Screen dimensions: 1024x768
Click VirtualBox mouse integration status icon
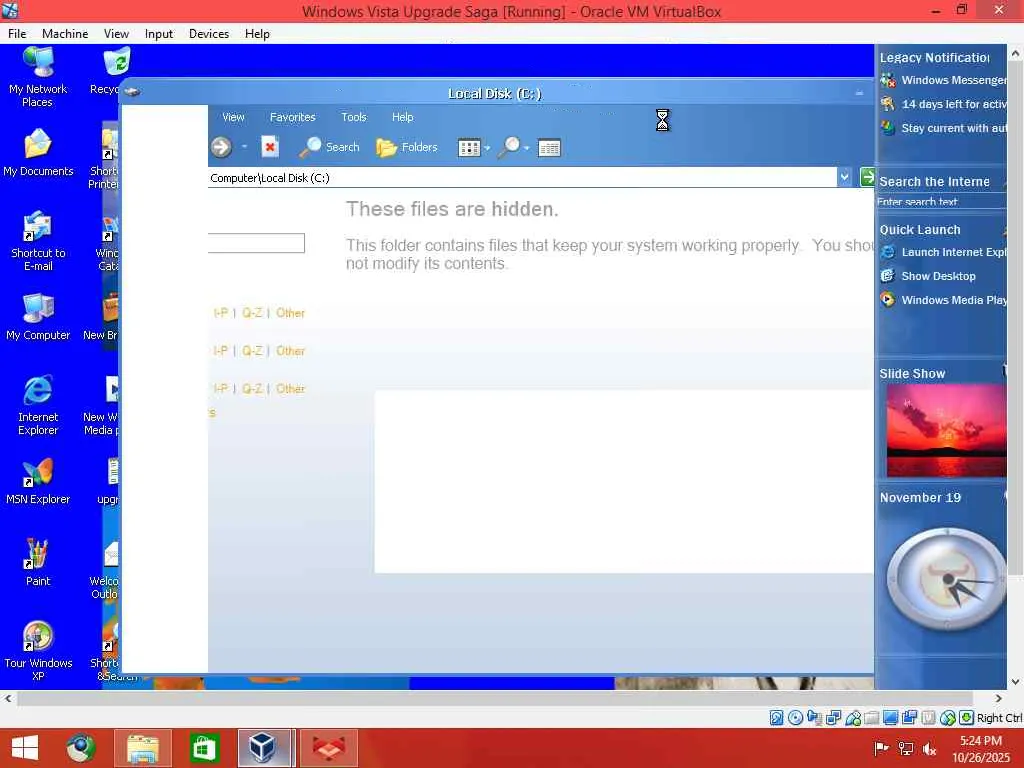tap(948, 718)
